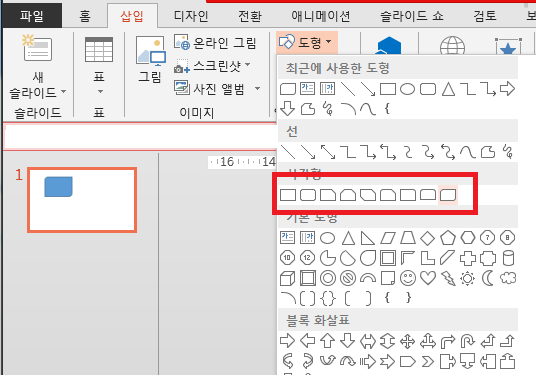
Task: Pick the lightning bolt shape
Action: click(448, 279)
